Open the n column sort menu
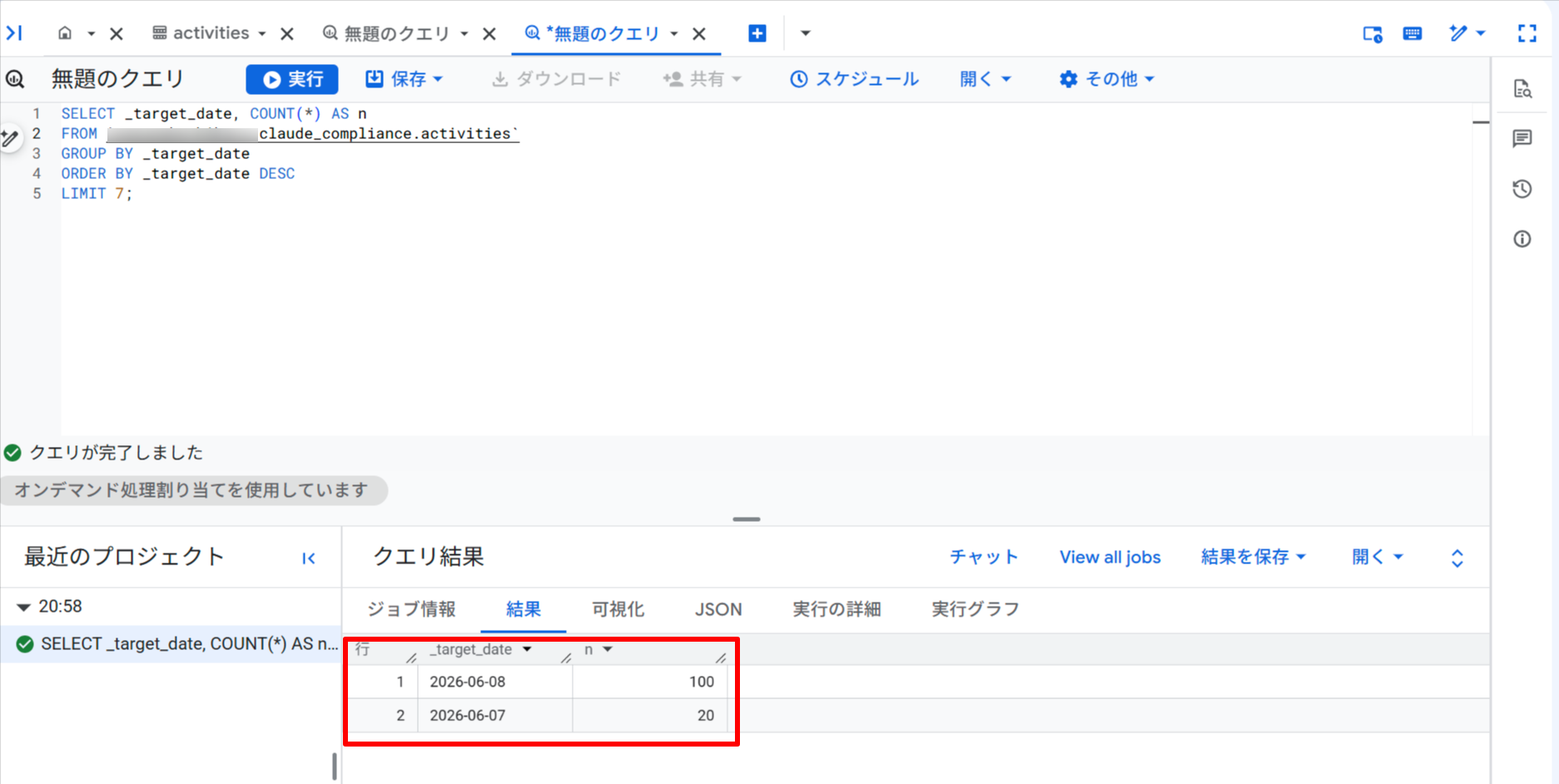Viewport: 1559px width, 784px height. coord(608,649)
